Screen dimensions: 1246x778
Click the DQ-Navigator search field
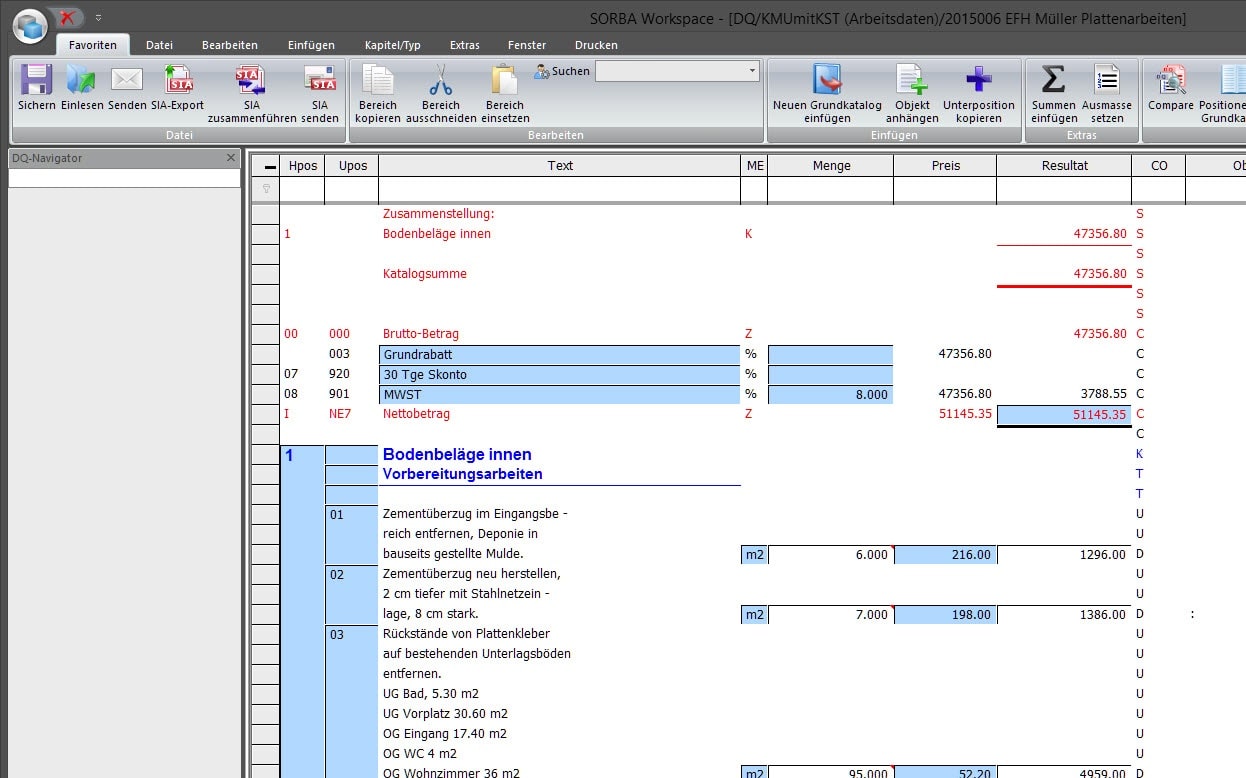click(x=124, y=178)
